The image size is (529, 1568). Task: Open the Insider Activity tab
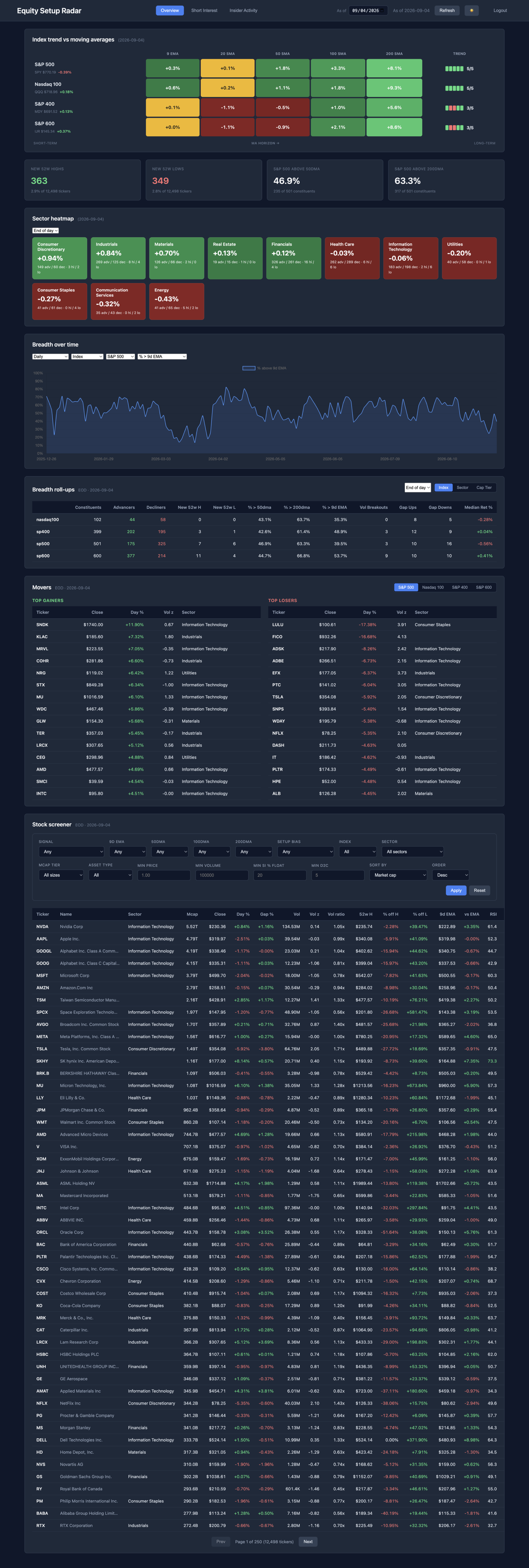pyautogui.click(x=243, y=10)
